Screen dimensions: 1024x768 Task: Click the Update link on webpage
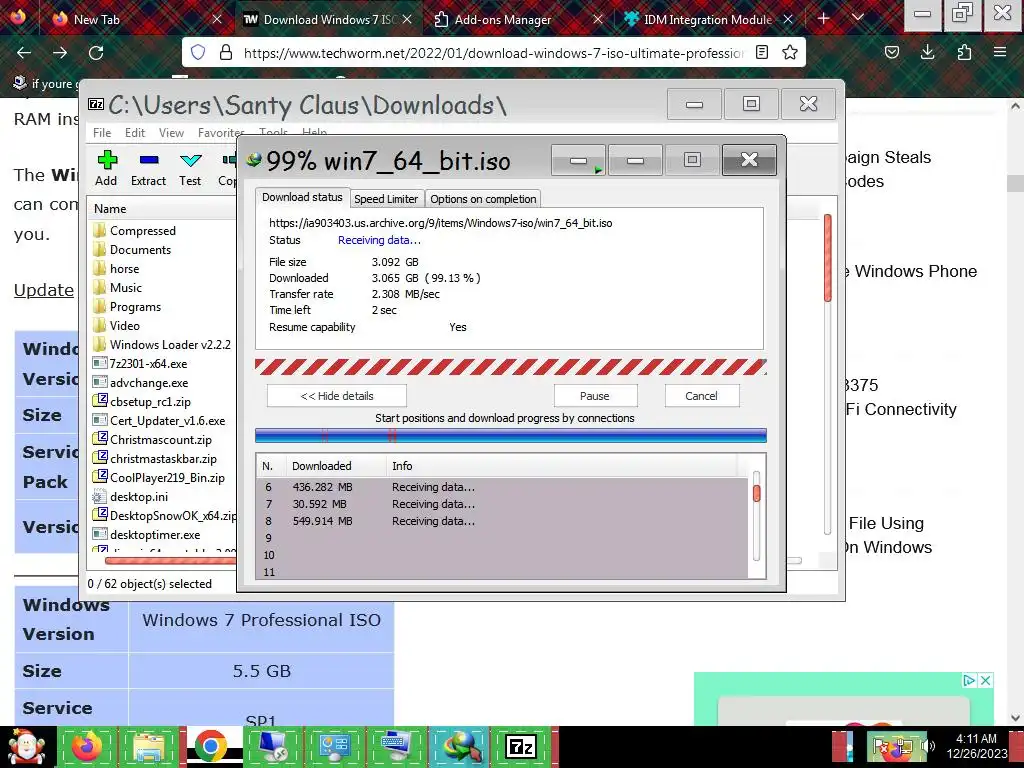click(x=44, y=290)
